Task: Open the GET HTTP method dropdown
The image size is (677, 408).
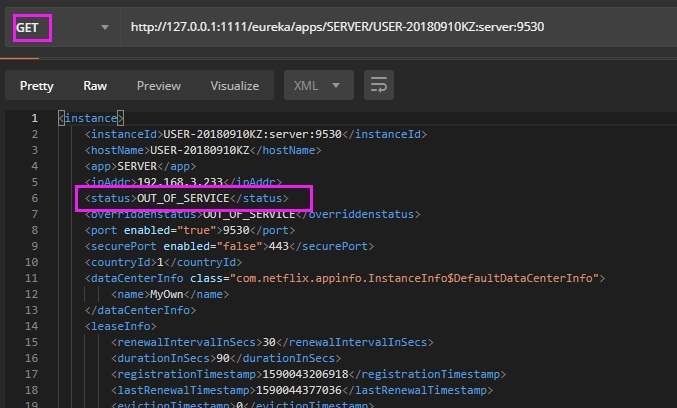Action: pyautogui.click(x=63, y=27)
